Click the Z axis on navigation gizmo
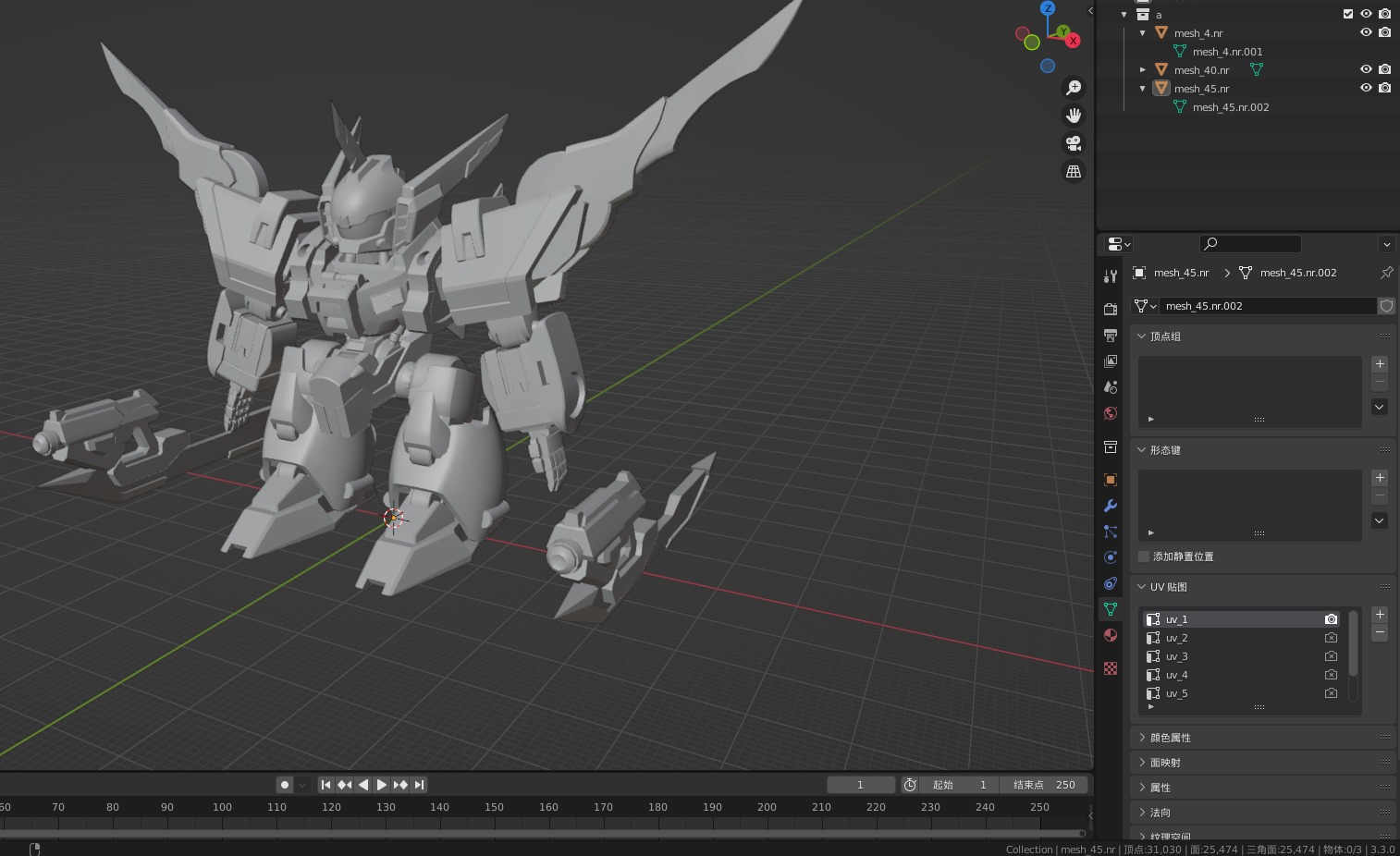 click(x=1048, y=8)
